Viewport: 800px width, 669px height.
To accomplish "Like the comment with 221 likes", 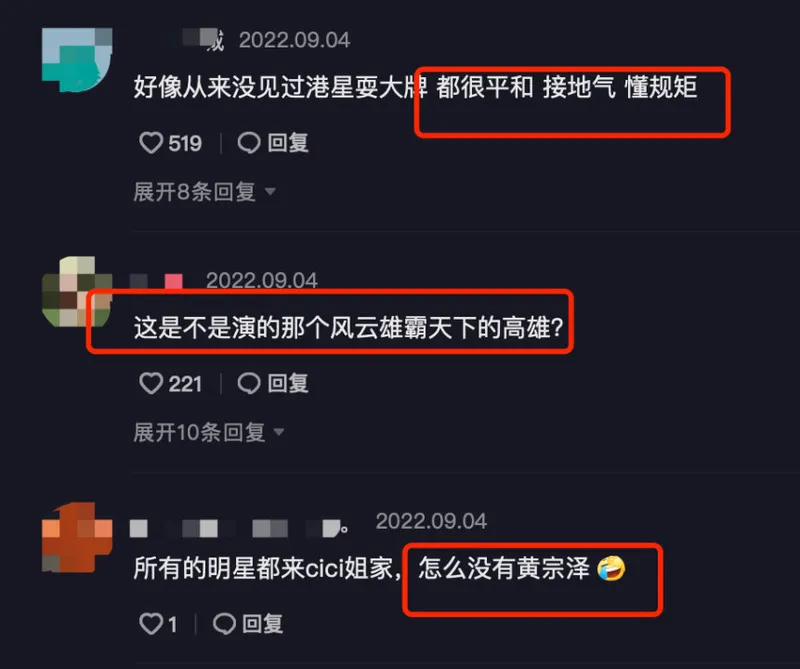I will [x=151, y=383].
